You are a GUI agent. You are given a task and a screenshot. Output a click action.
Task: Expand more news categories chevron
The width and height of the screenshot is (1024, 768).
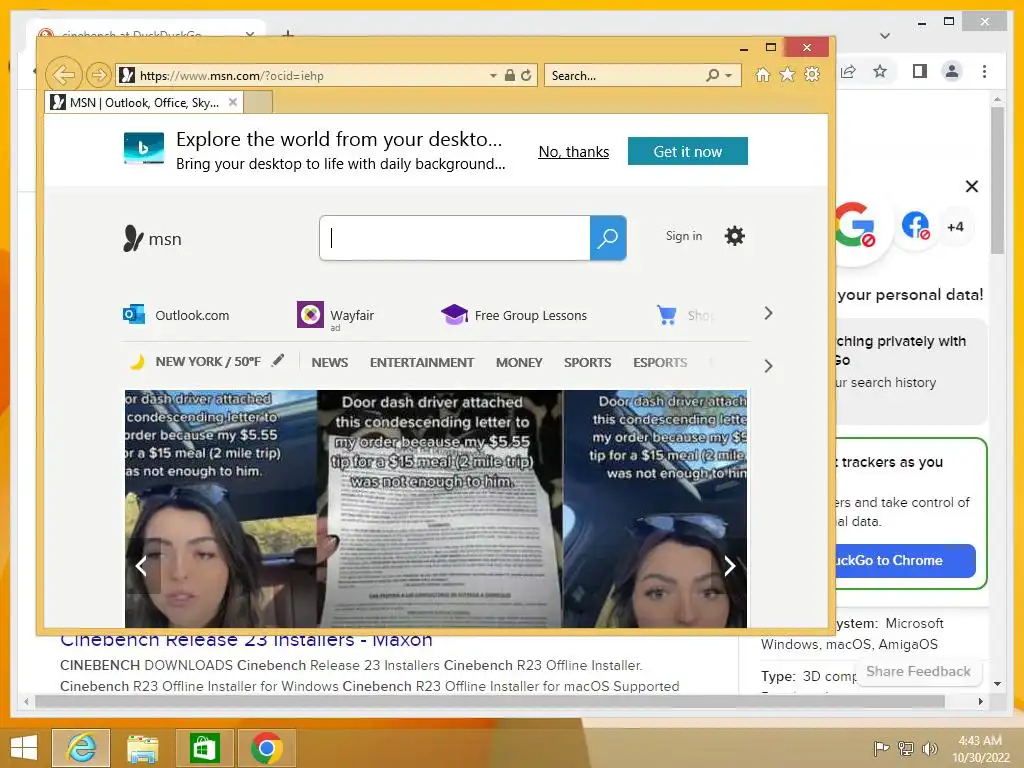768,366
